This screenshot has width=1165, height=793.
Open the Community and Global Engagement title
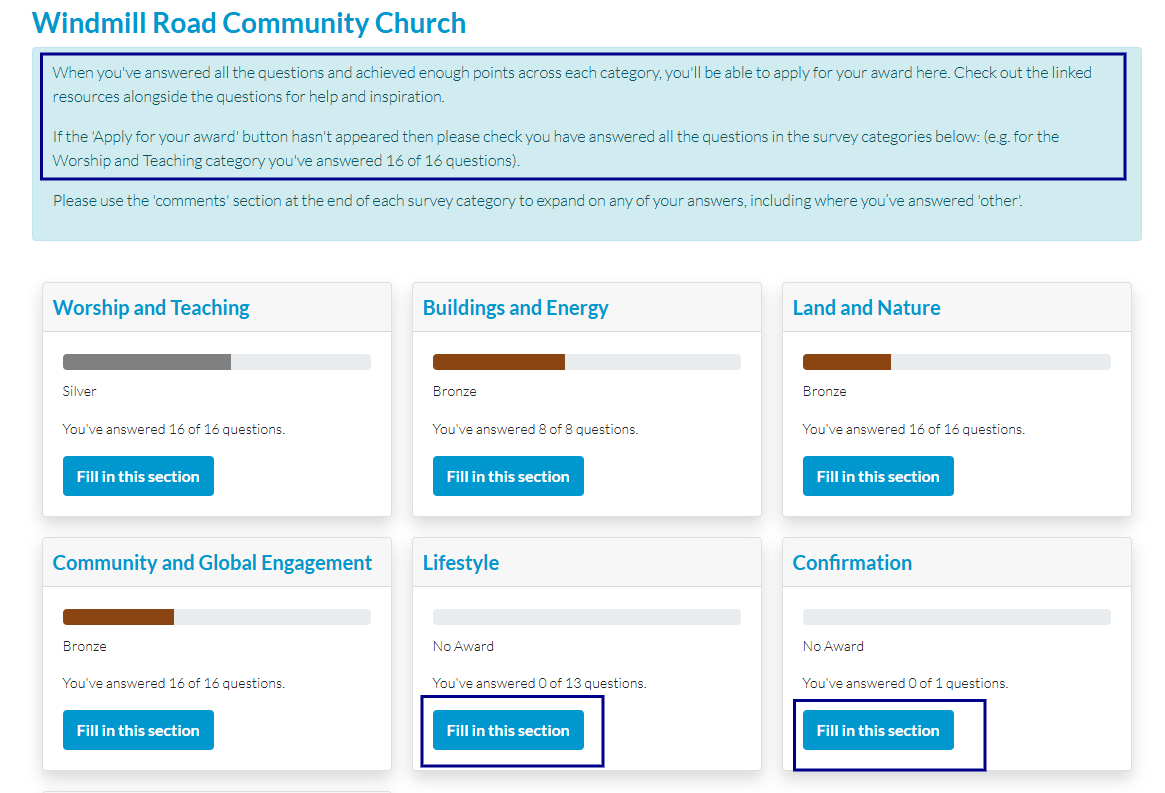click(212, 563)
